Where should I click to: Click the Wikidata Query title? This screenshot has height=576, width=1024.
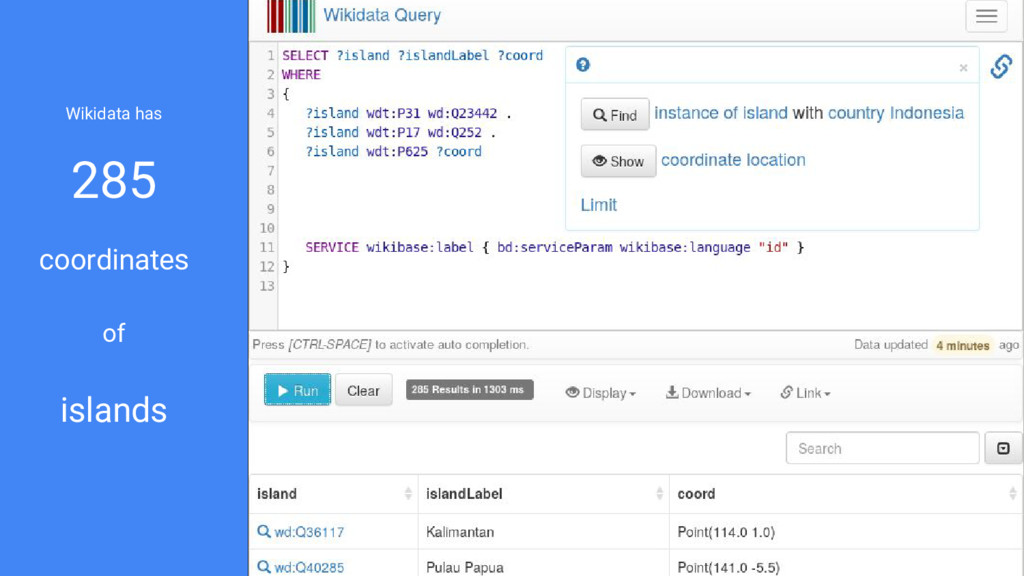(382, 15)
